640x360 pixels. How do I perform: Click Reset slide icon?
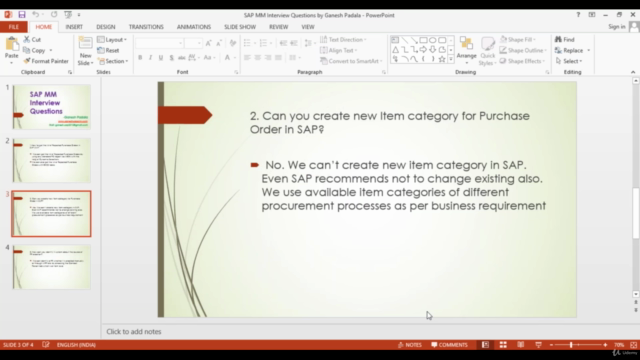click(101, 50)
